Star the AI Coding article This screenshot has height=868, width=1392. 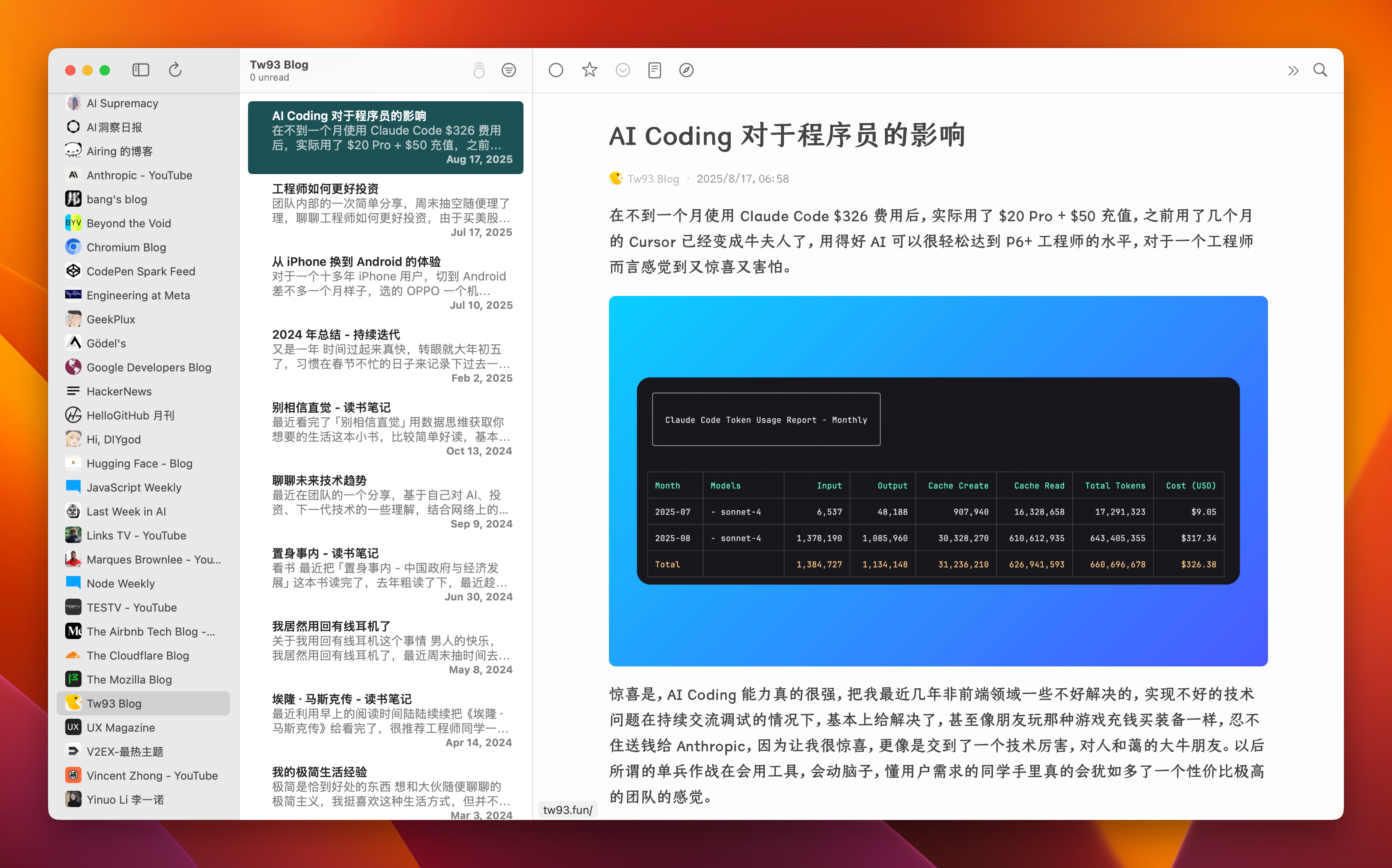click(x=589, y=69)
